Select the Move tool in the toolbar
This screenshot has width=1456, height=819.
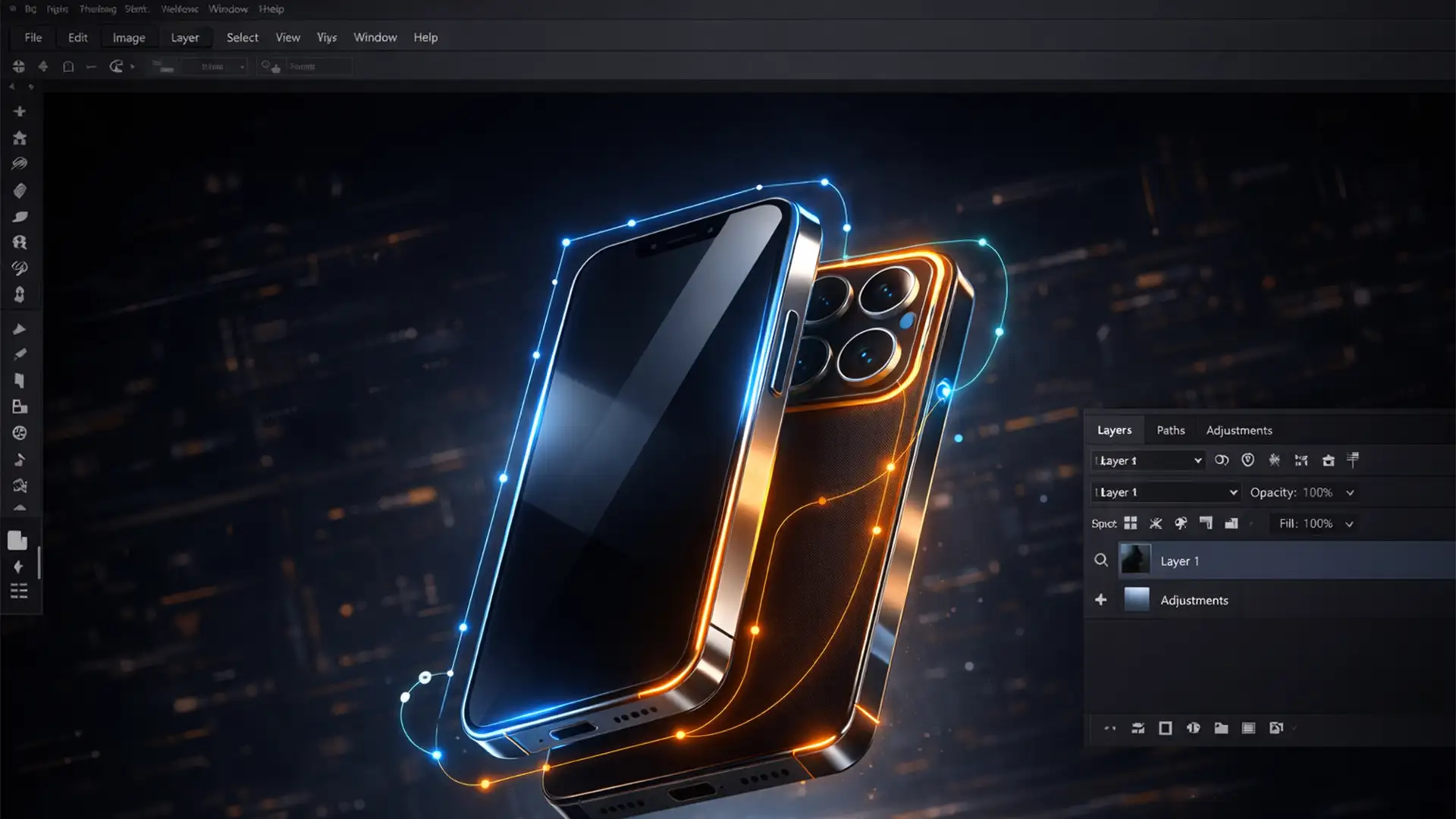pos(20,111)
